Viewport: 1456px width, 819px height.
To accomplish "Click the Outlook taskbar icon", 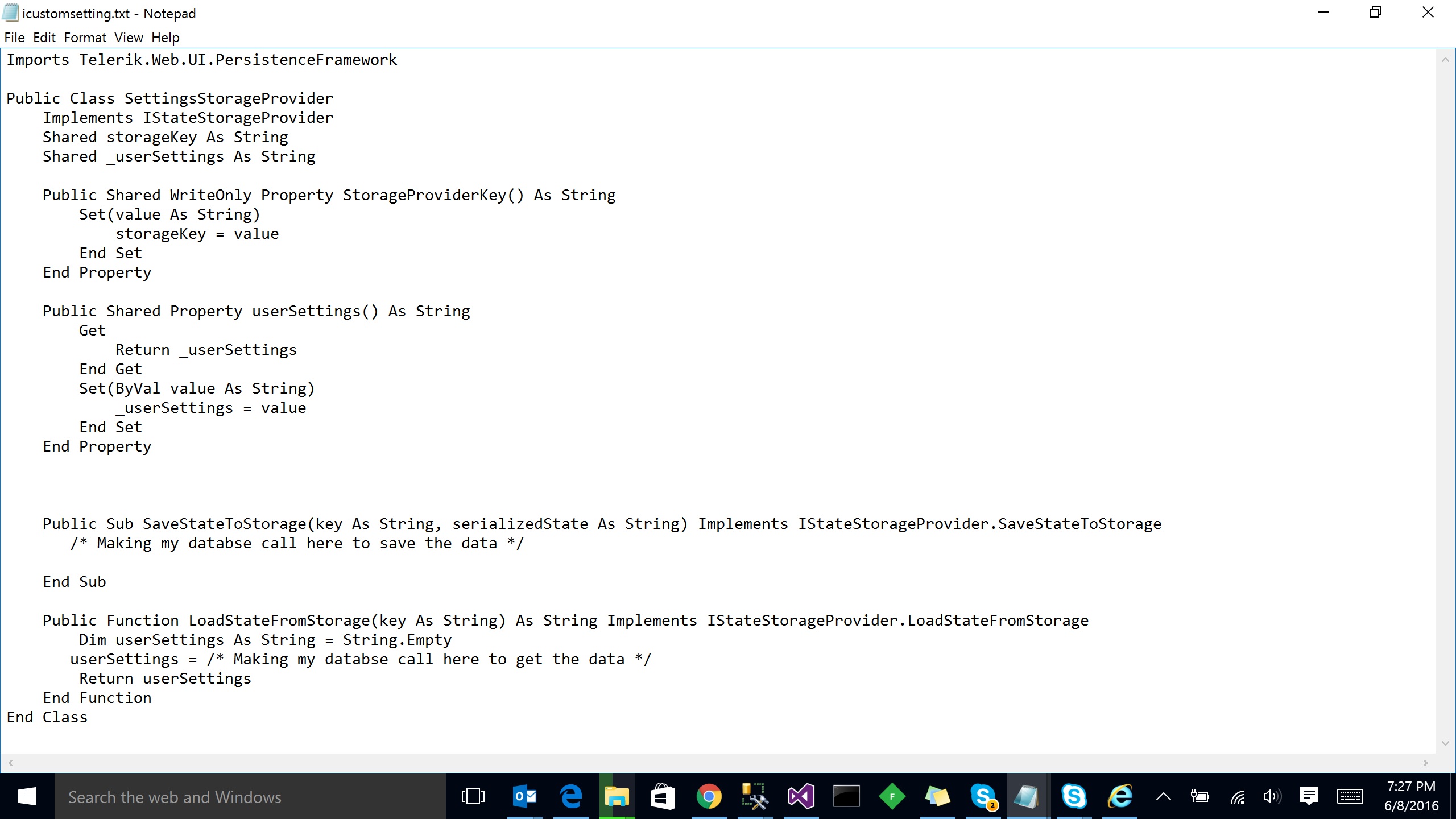I will coord(524,796).
